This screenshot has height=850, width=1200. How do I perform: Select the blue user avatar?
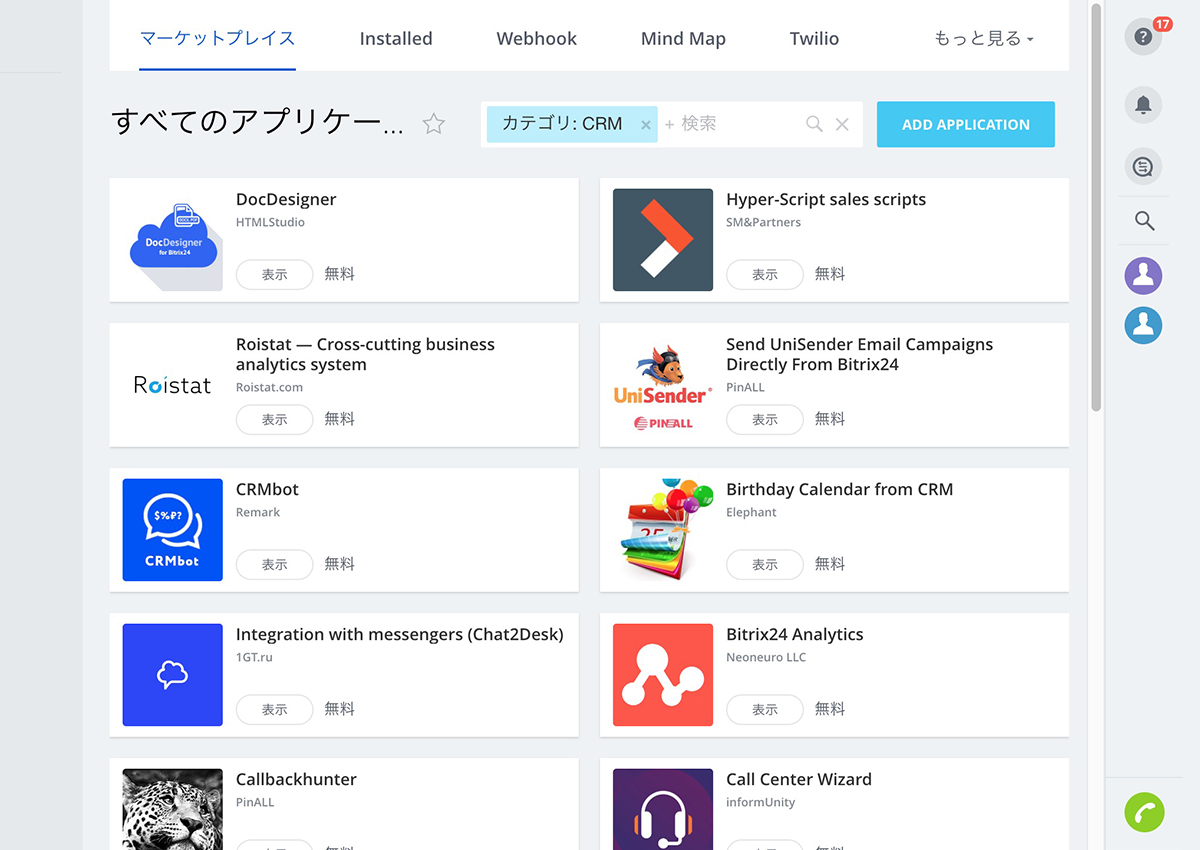tap(1144, 325)
